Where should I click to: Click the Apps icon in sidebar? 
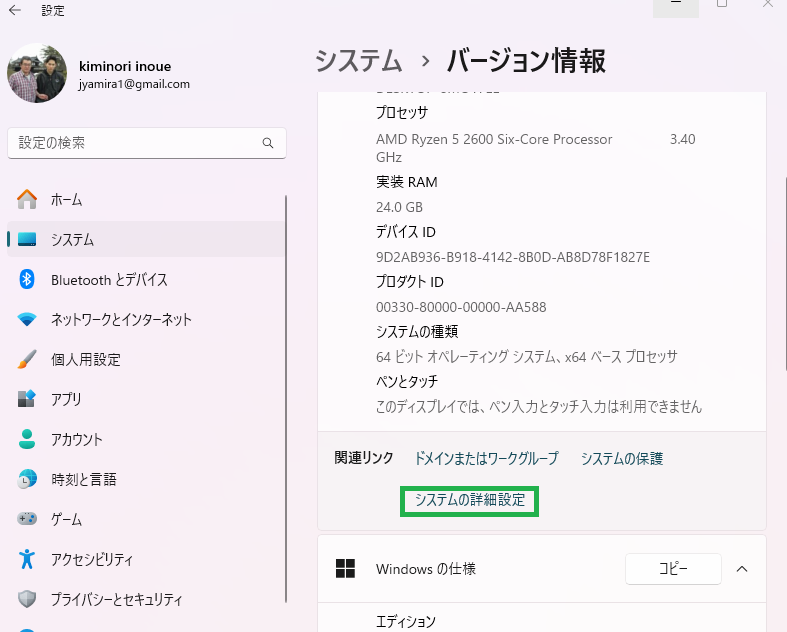tap(27, 399)
